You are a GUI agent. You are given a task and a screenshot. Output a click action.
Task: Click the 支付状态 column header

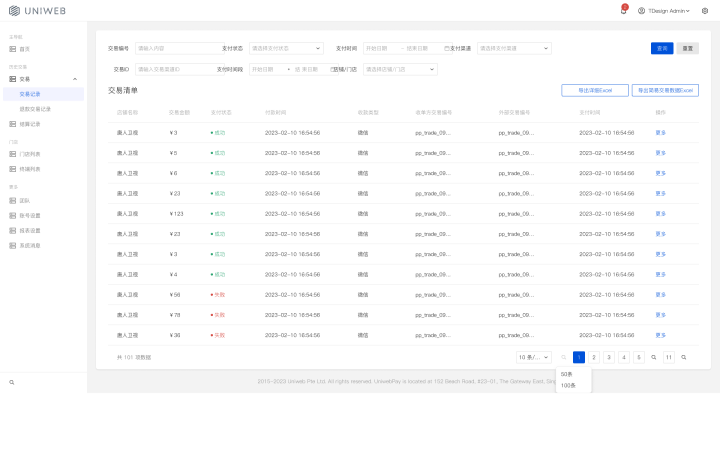pos(221,112)
